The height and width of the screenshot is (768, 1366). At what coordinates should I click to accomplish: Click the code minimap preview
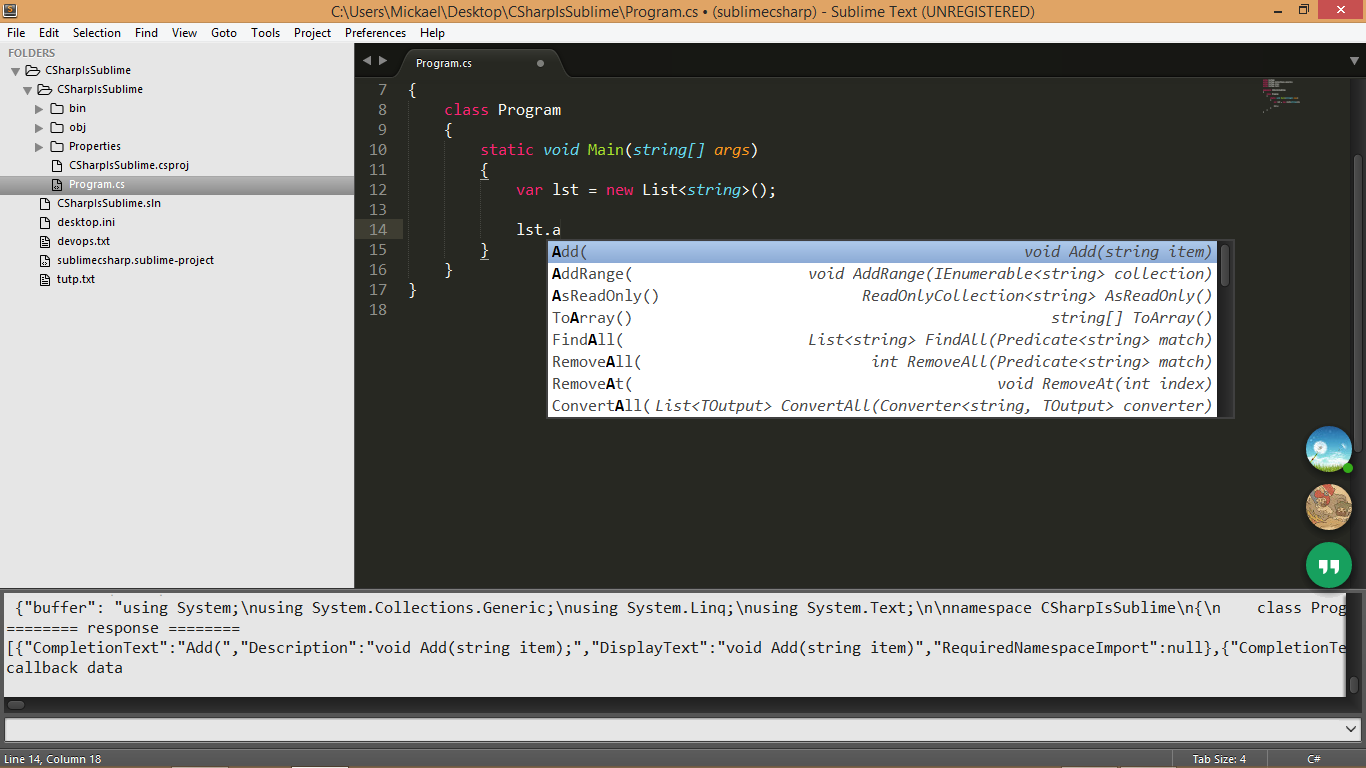click(1281, 95)
